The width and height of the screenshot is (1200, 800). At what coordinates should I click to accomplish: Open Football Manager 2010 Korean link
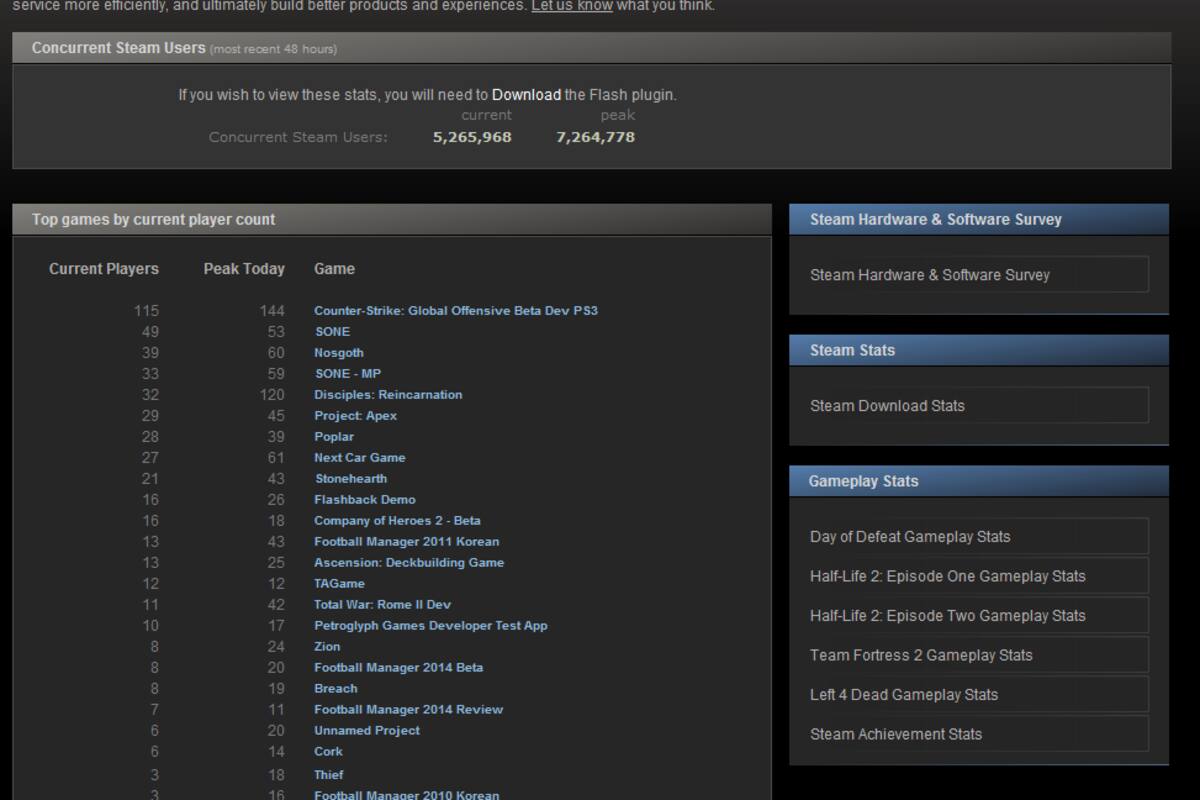(x=407, y=796)
